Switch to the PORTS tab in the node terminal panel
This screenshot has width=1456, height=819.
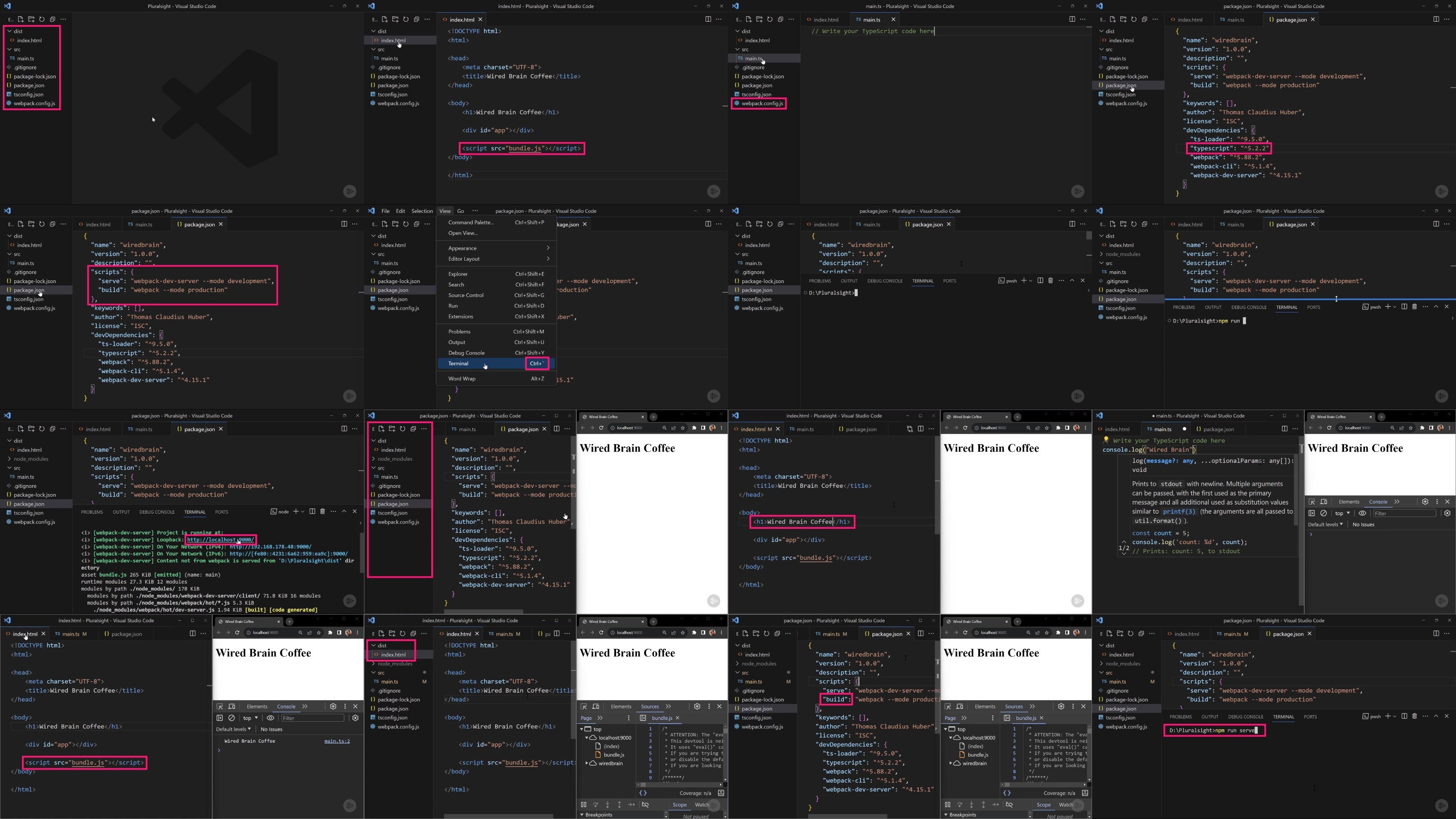(222, 512)
